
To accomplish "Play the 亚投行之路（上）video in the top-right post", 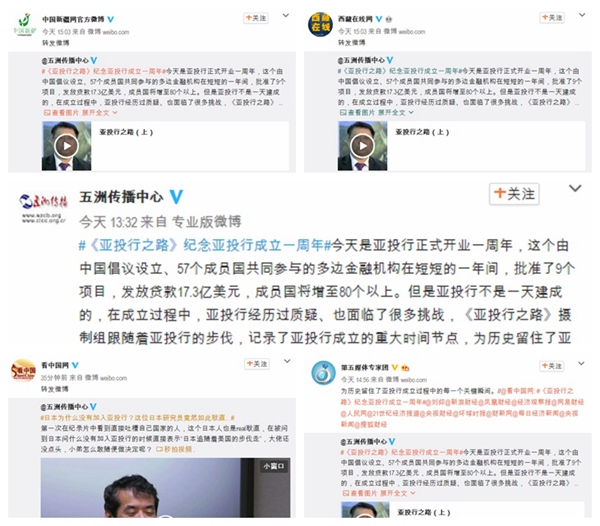I will (x=362, y=146).
